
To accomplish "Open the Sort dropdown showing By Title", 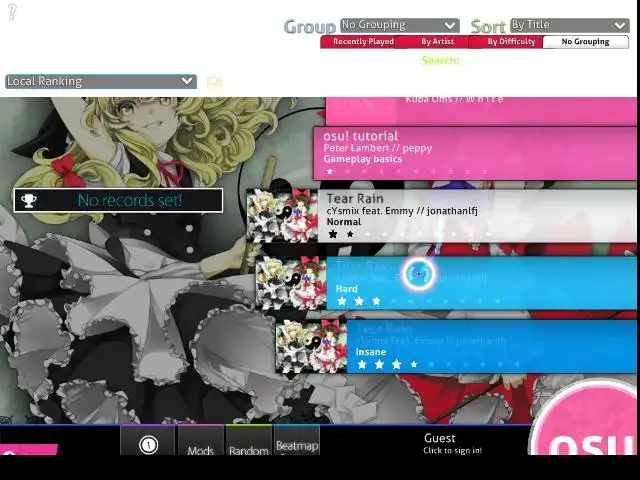I will [x=569, y=25].
